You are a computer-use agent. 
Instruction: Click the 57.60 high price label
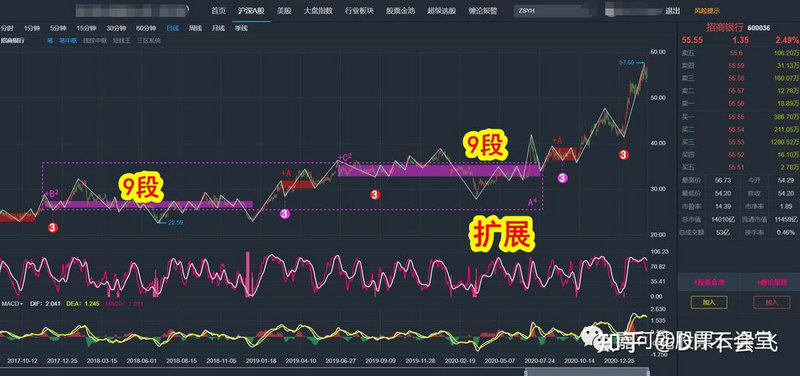coord(626,62)
